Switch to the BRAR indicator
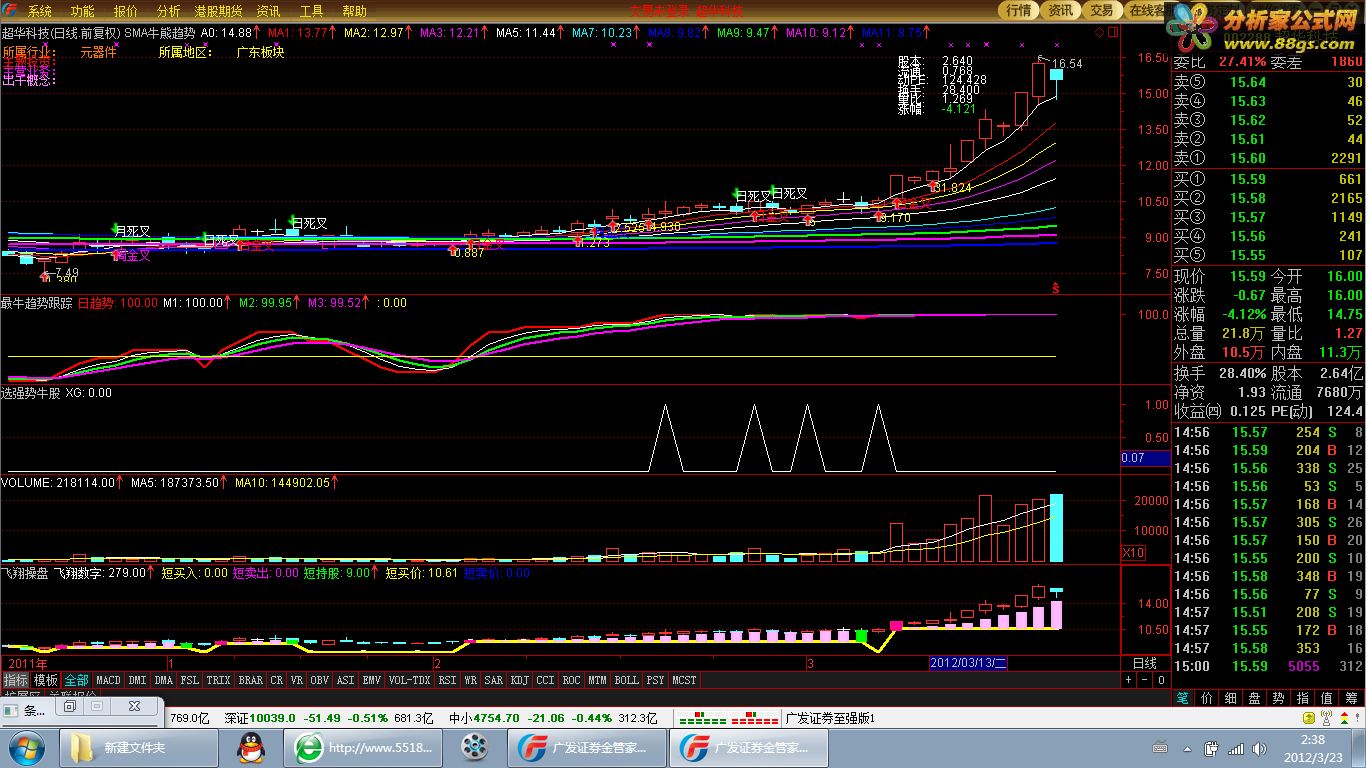This screenshot has width=1366, height=768. point(251,680)
